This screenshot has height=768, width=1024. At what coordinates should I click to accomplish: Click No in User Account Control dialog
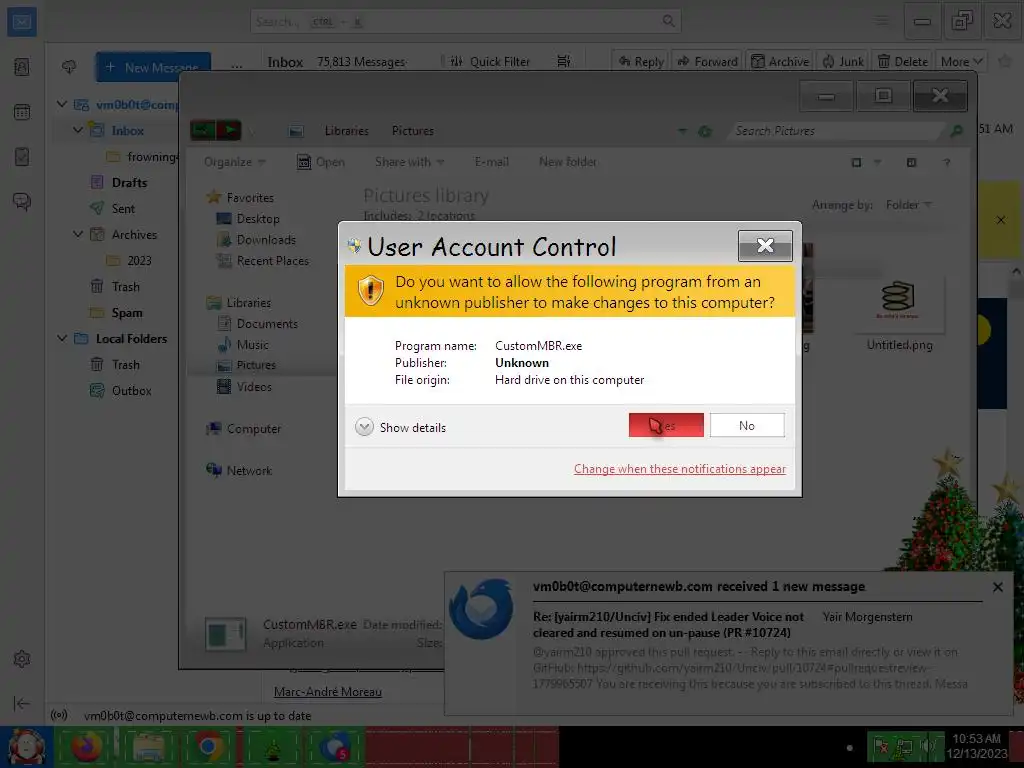[x=747, y=425]
